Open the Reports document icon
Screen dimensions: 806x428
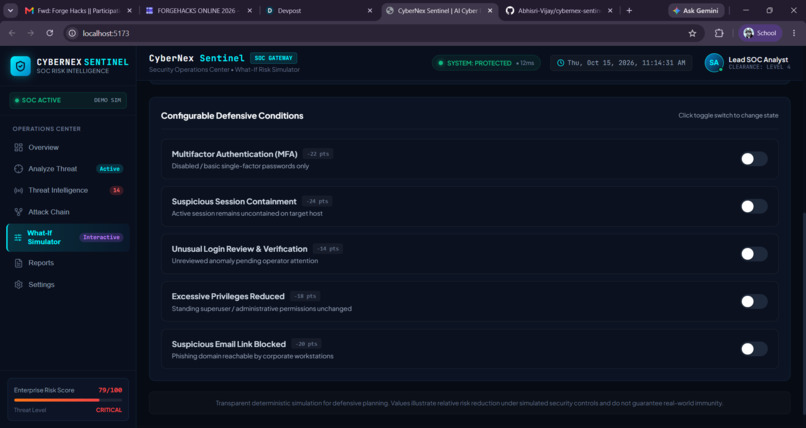pos(19,263)
